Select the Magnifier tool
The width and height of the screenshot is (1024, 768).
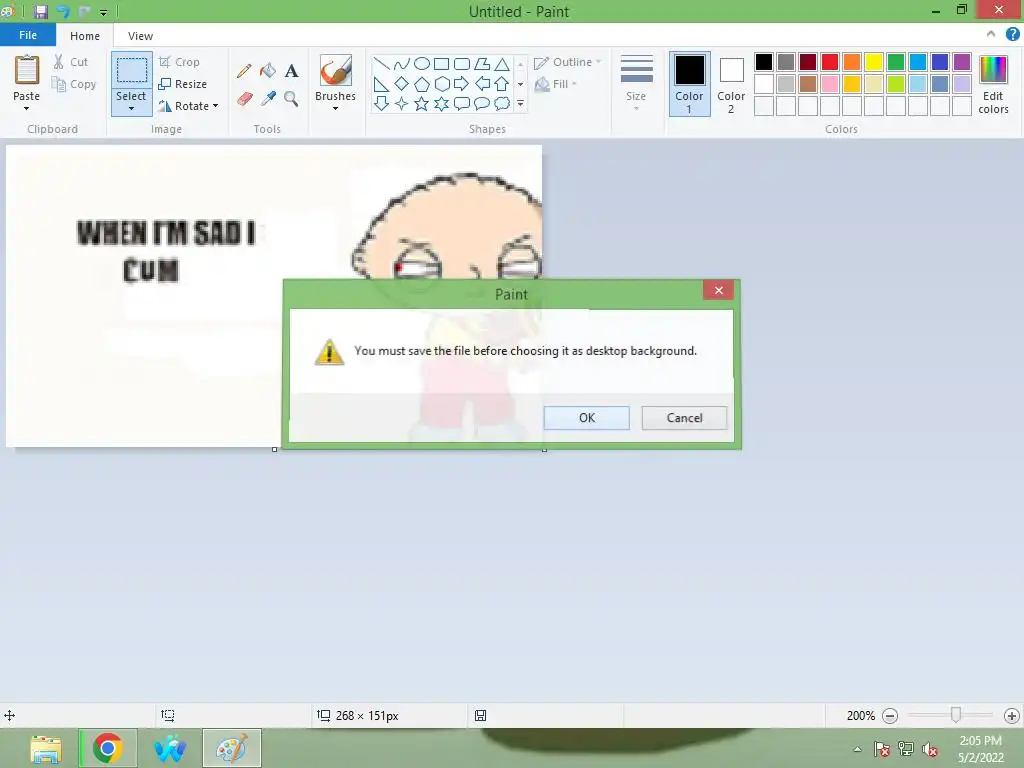click(291, 99)
